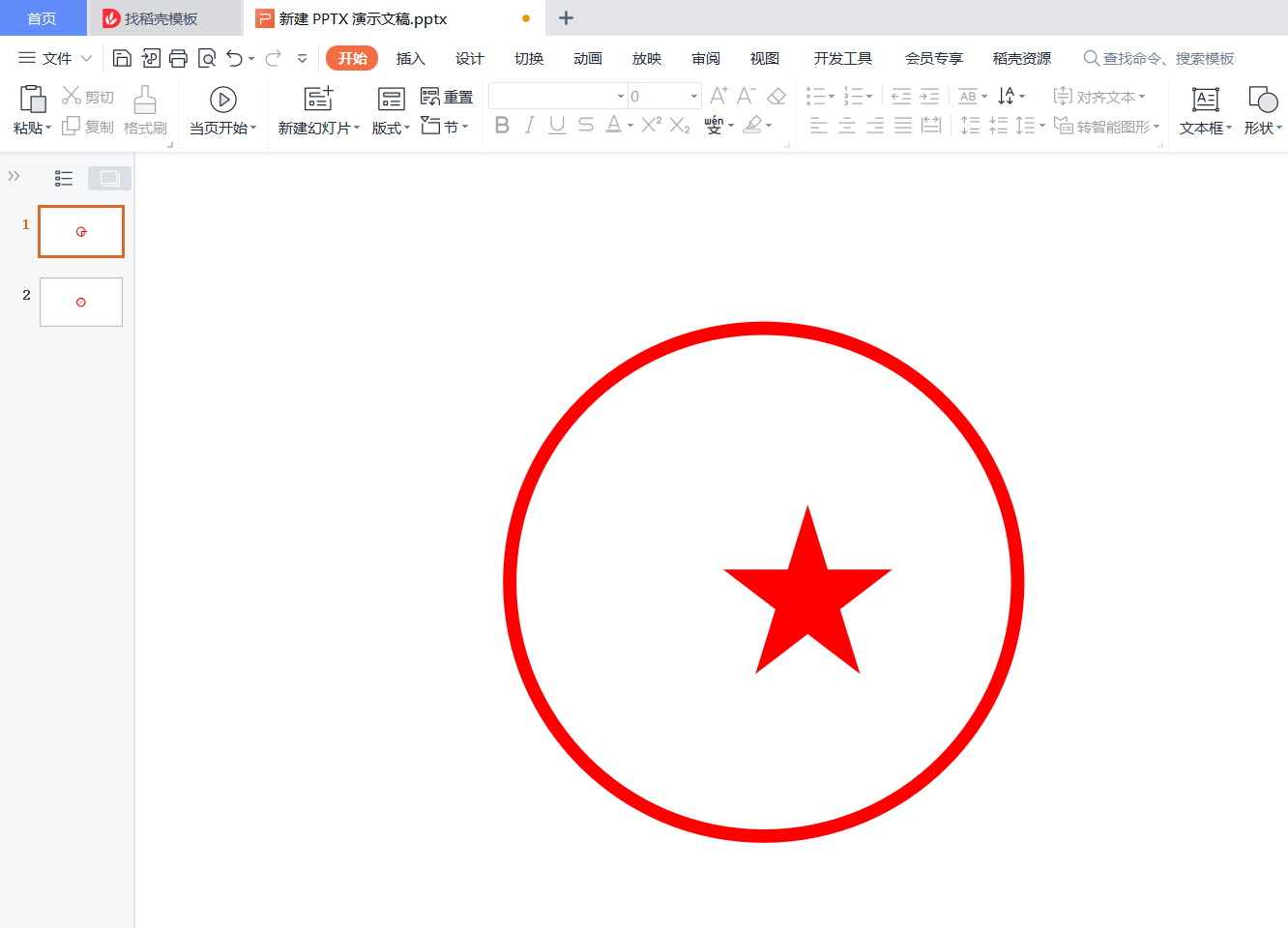Click the Layout (版式) icon
Screen dimensions: 1288x928
(x=391, y=99)
